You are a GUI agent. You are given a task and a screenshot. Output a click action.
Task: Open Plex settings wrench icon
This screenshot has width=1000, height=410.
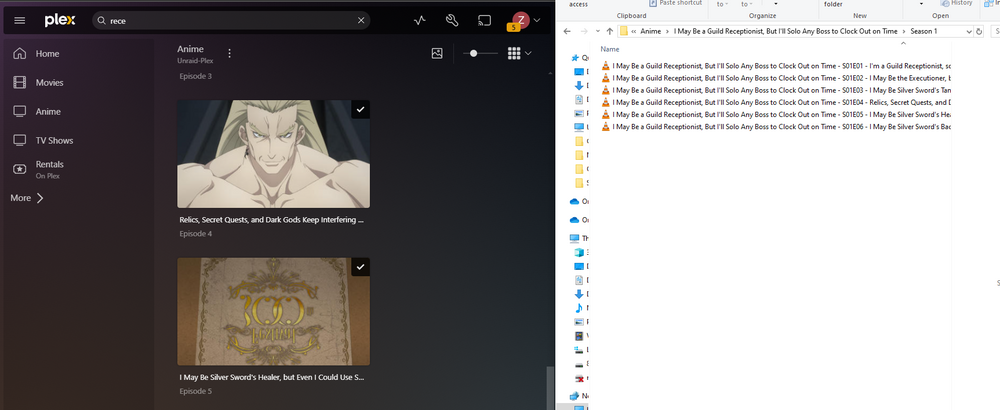(x=452, y=20)
